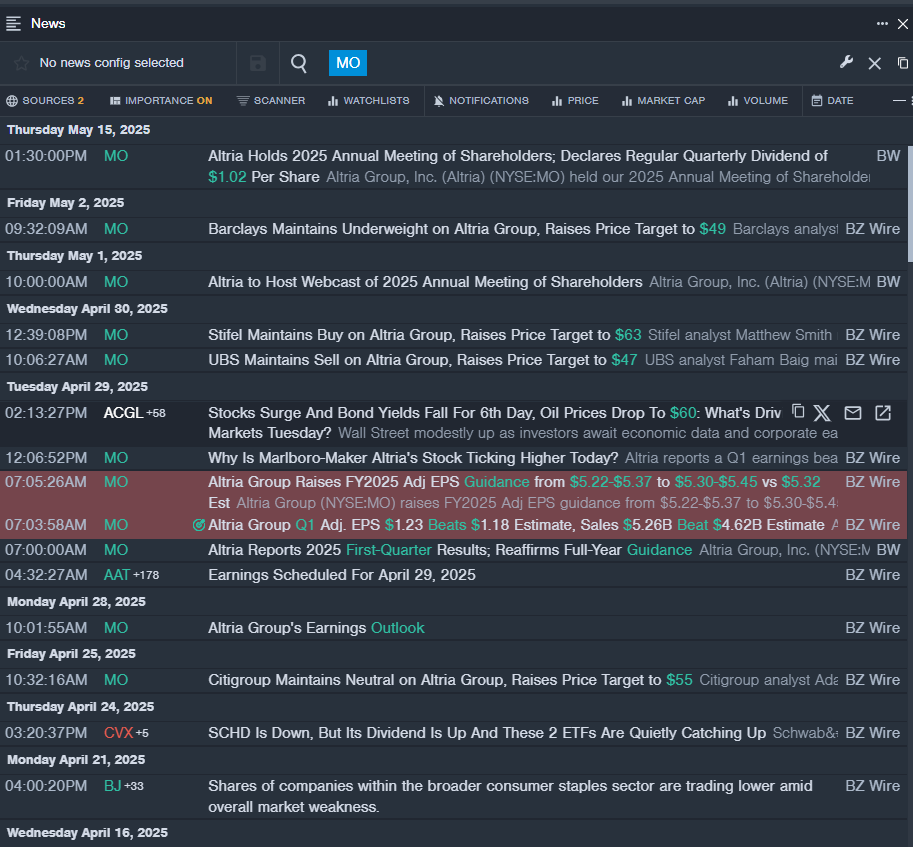Open the Volume filter
The width and height of the screenshot is (913, 847).
click(x=758, y=101)
